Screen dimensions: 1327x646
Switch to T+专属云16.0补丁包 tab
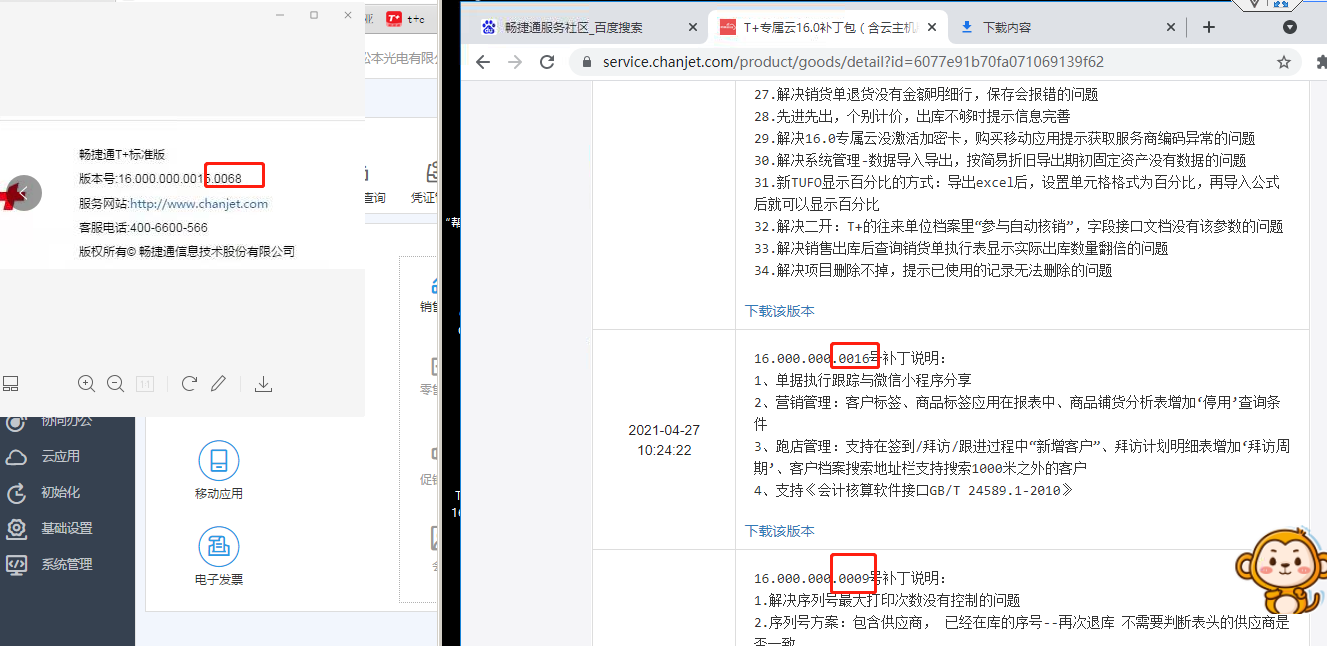[x=827, y=27]
